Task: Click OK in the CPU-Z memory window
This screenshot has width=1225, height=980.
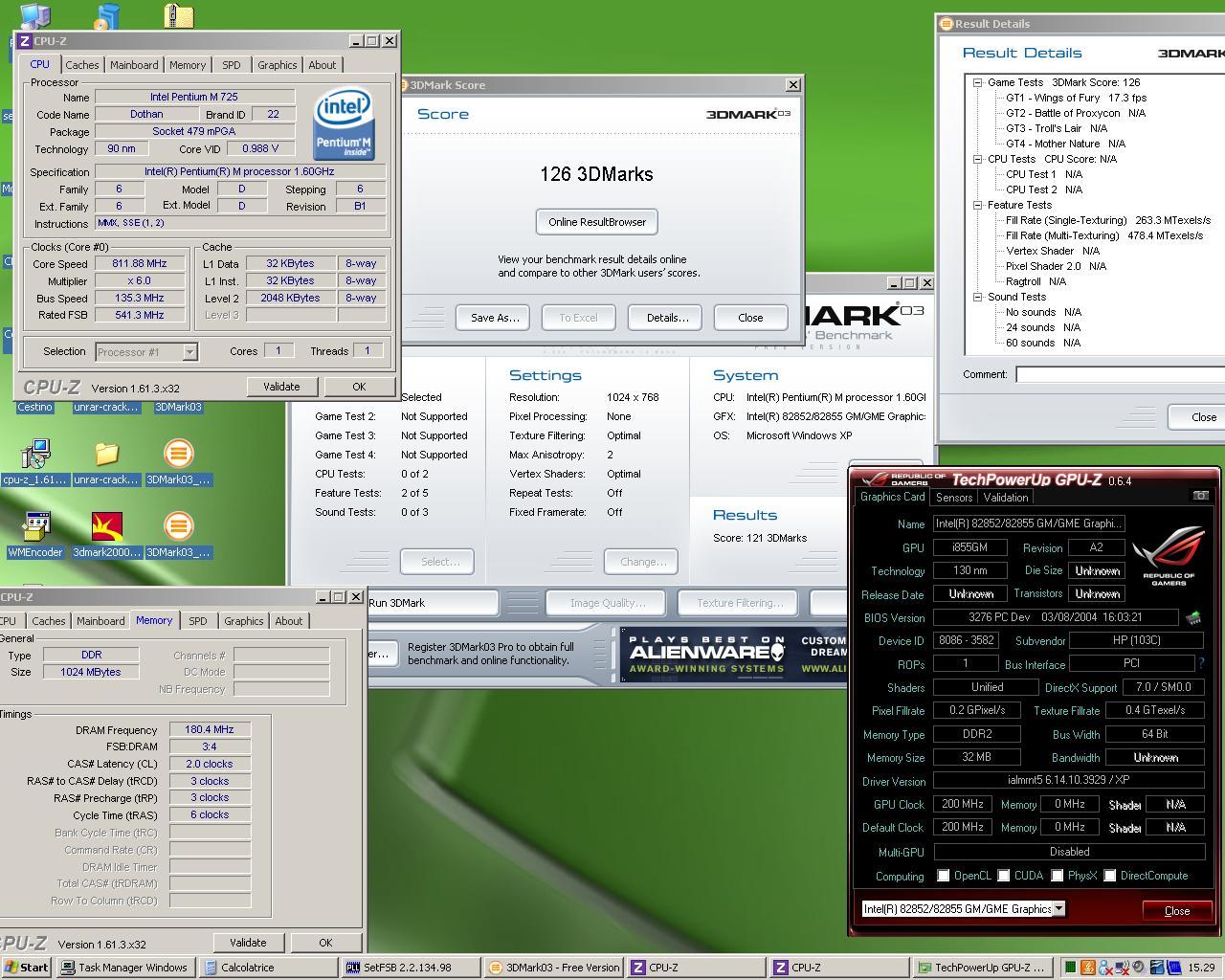Action: point(325,943)
